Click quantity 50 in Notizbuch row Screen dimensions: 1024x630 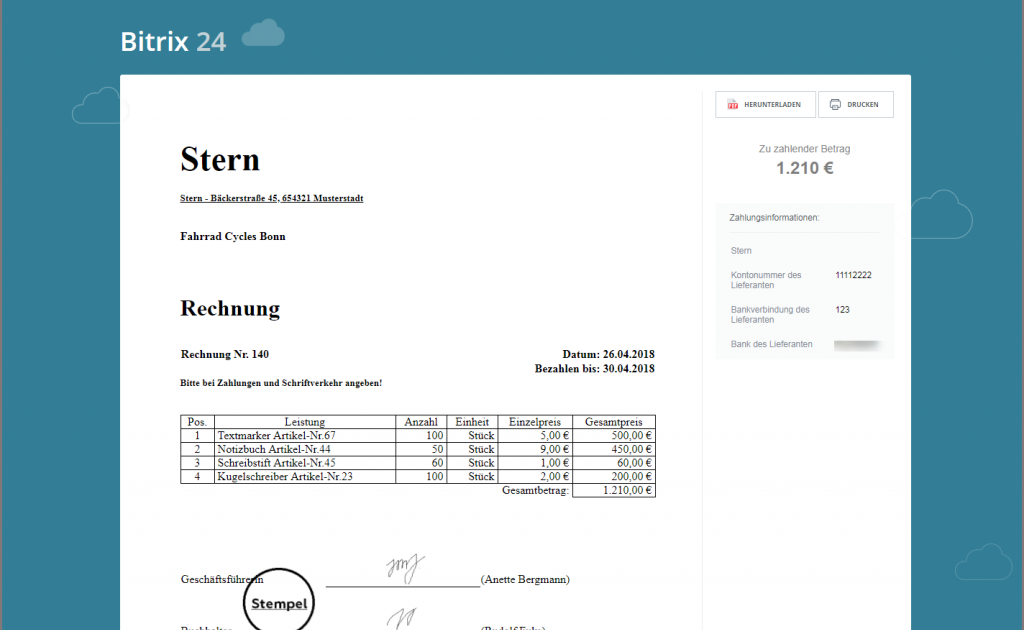coord(421,449)
